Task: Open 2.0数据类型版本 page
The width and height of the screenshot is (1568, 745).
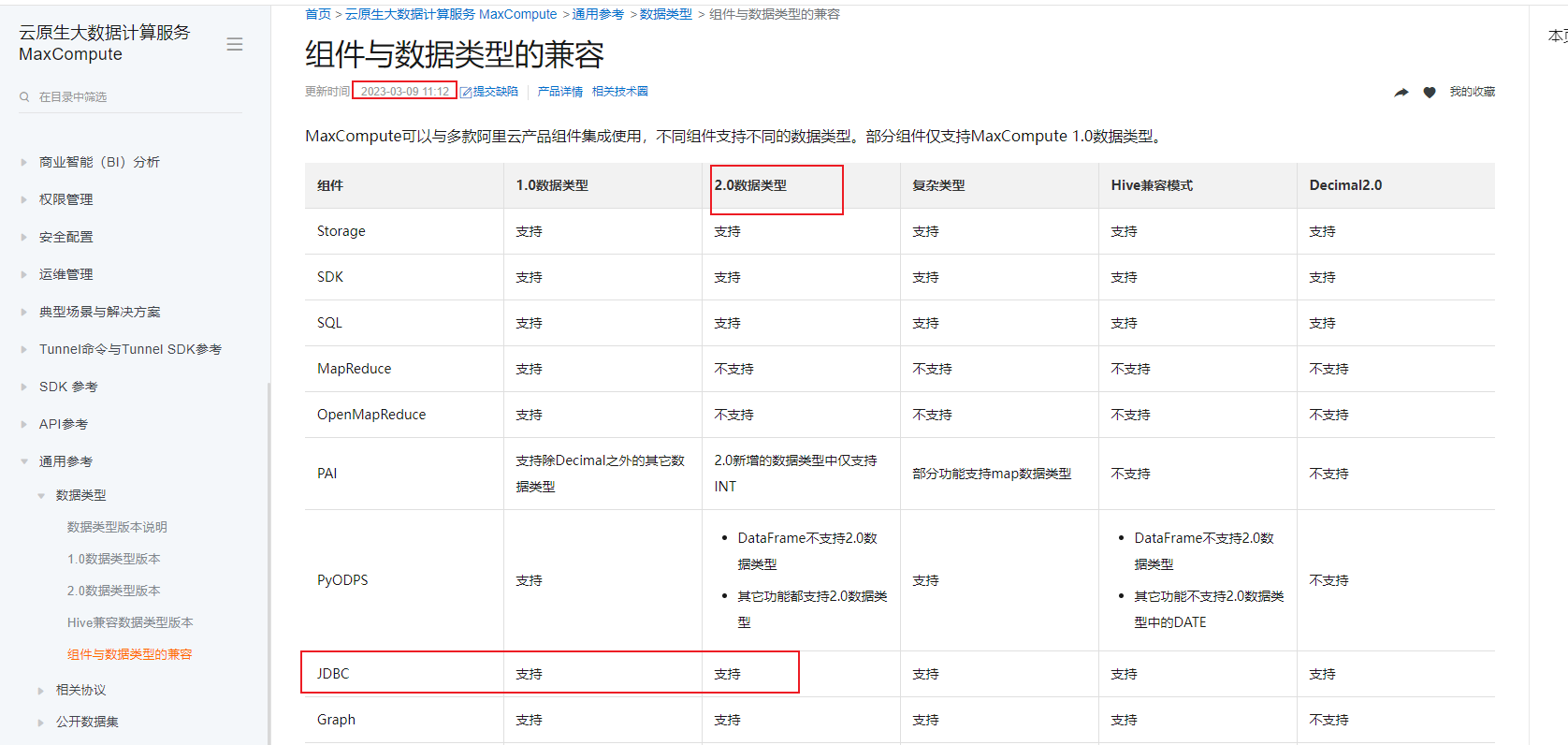Action: click(x=113, y=591)
